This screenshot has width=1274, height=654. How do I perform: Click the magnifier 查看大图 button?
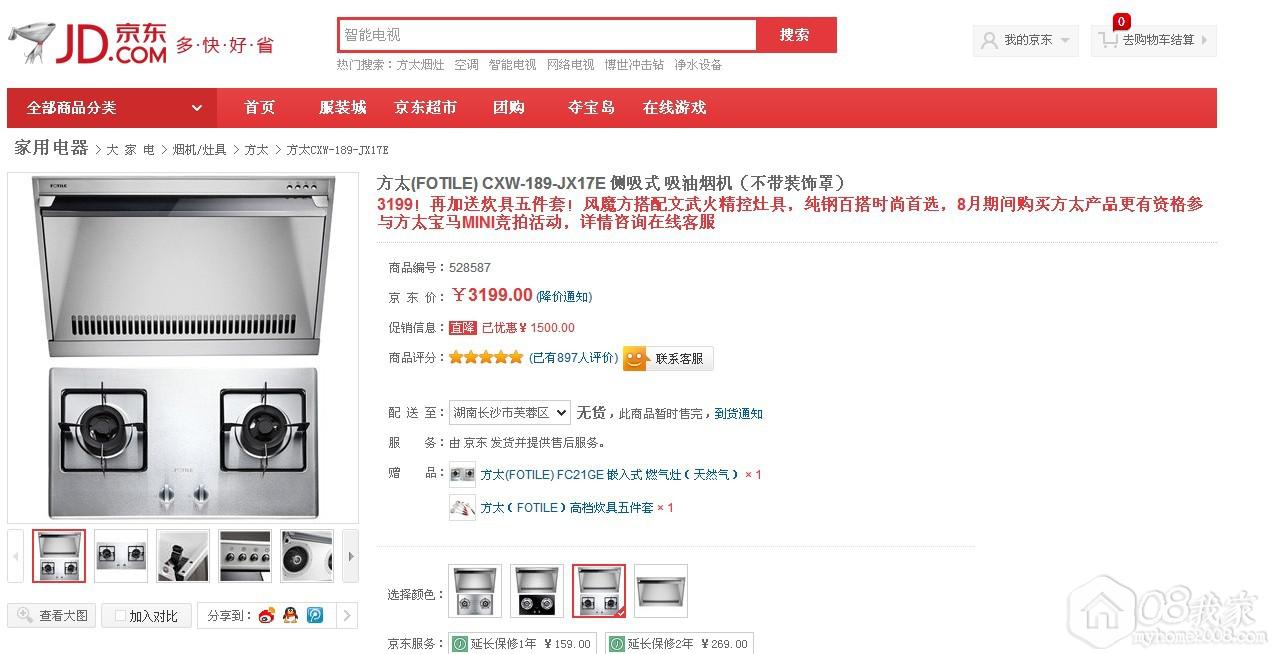[52, 615]
